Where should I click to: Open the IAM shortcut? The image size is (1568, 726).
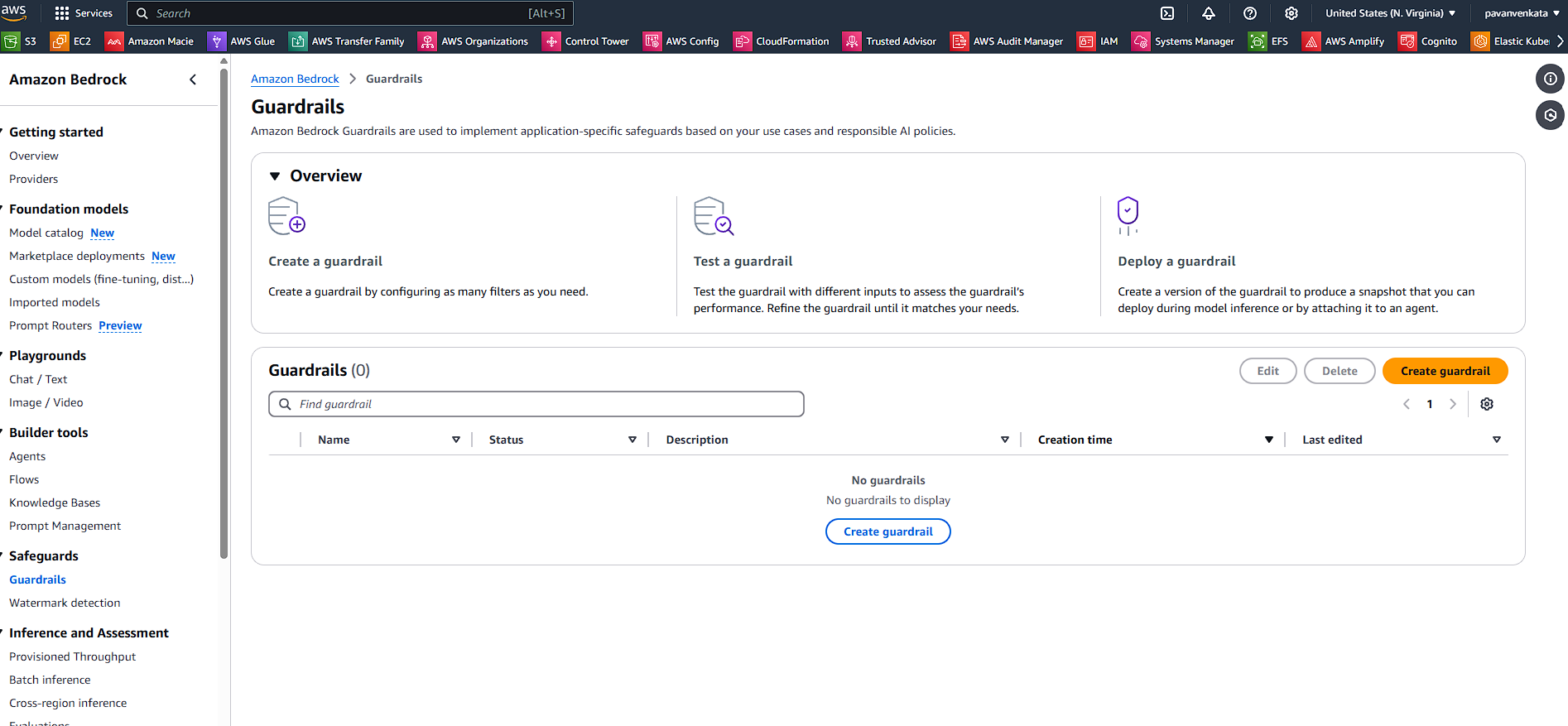[x=1098, y=41]
